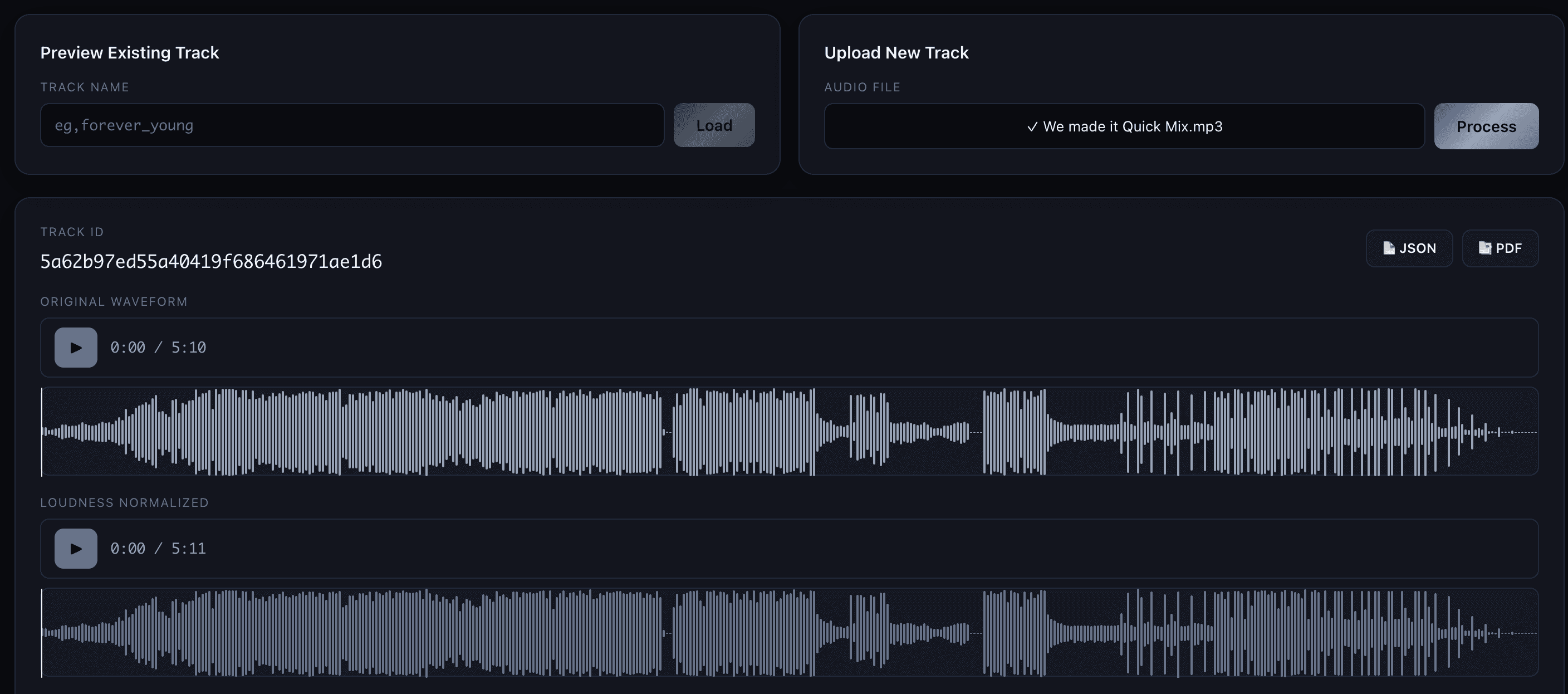
Task: Open the audio file chooser field
Action: click(1124, 126)
